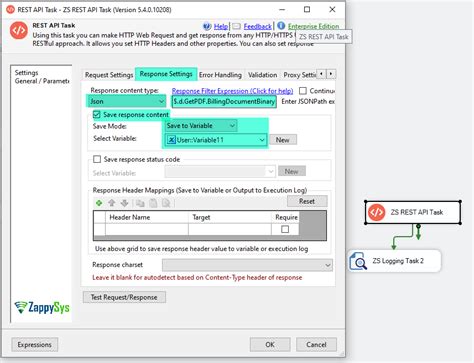474x363 pixels.
Task: Click Header Name column header
Action: coord(147,217)
